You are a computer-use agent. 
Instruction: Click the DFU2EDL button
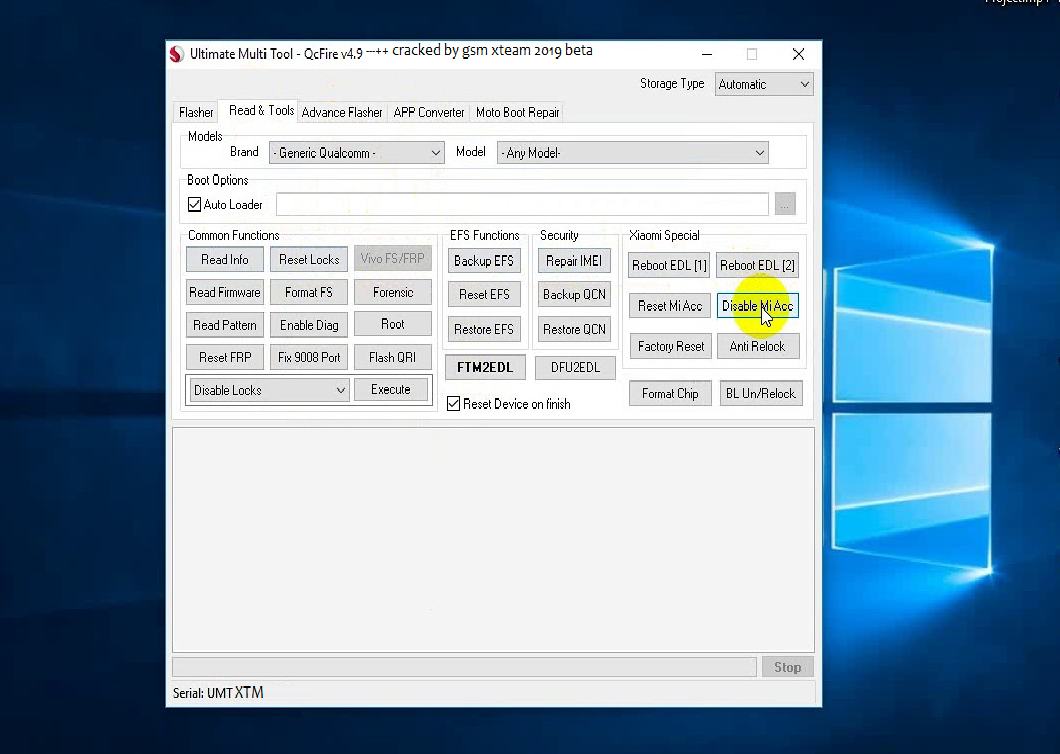pos(575,367)
